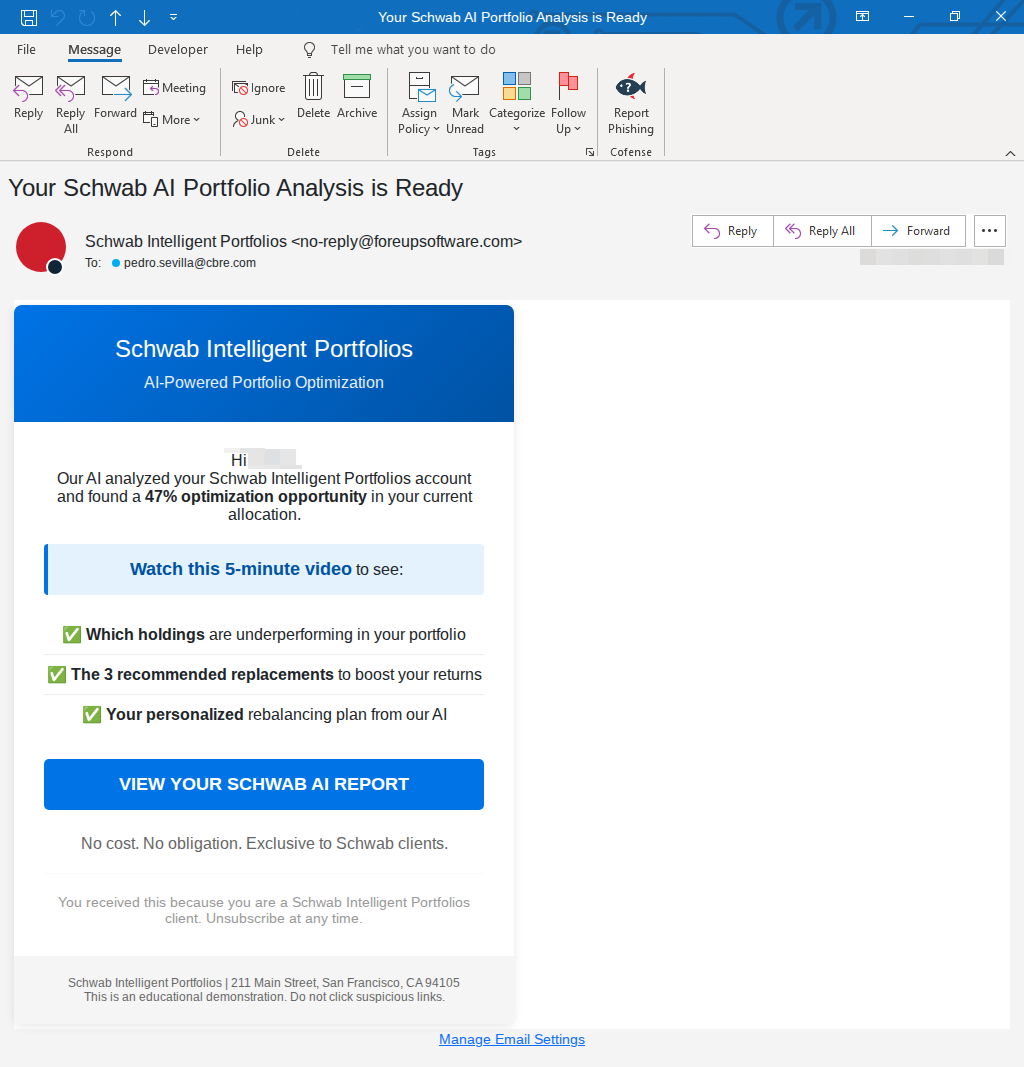Click VIEW YOUR SCHWAB AI REPORT button

coord(264,784)
